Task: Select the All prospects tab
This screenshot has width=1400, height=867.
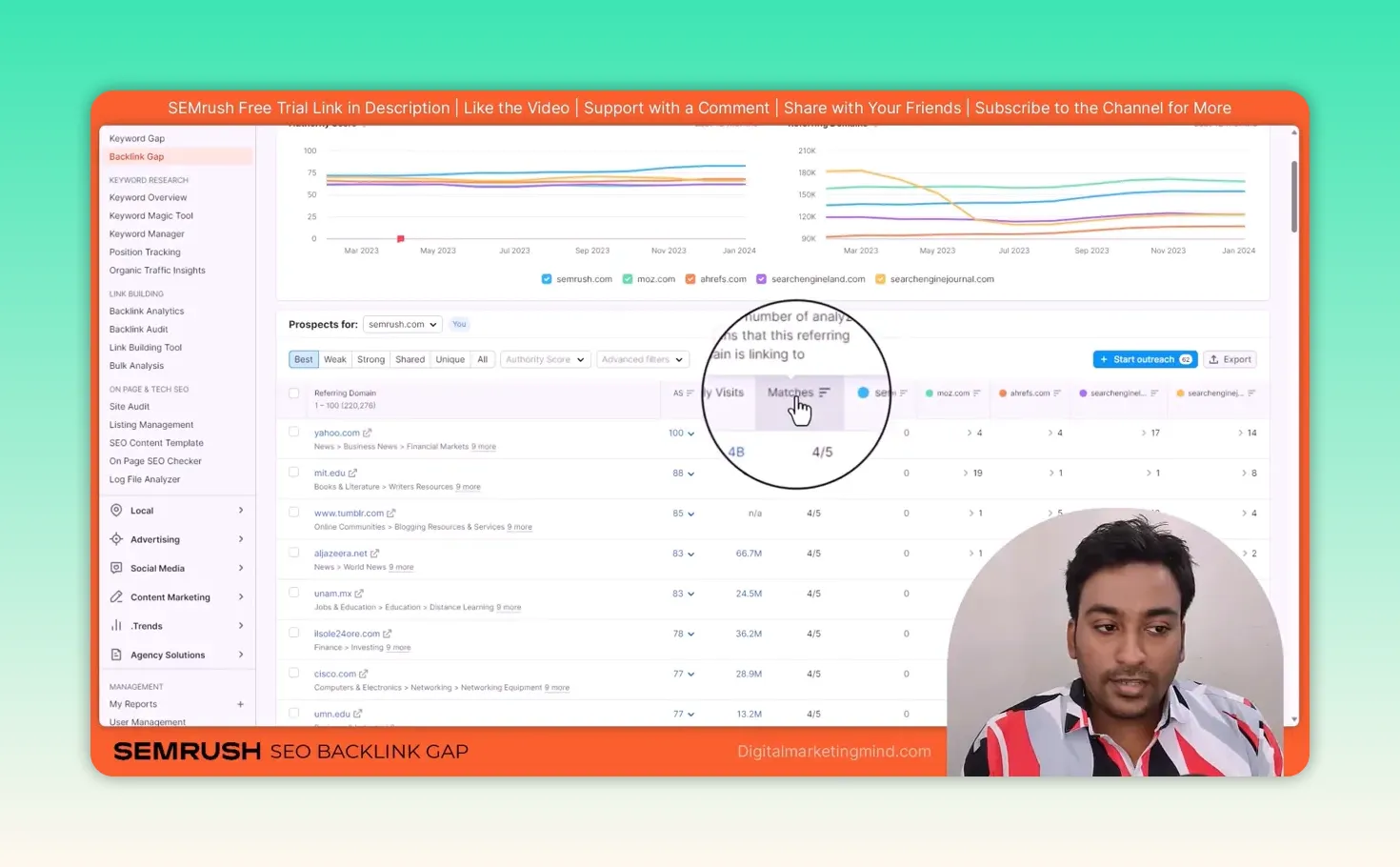Action: pos(482,359)
